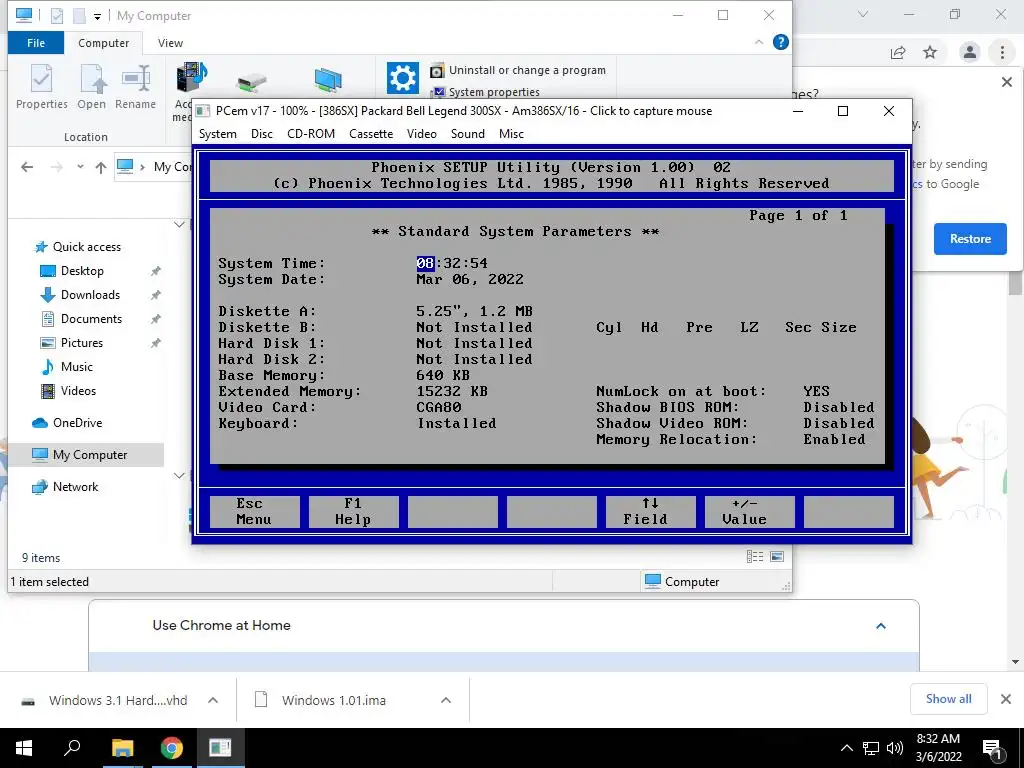
Task: Open options for Windows 3.1 Hard vhd download
Action: [x=213, y=700]
